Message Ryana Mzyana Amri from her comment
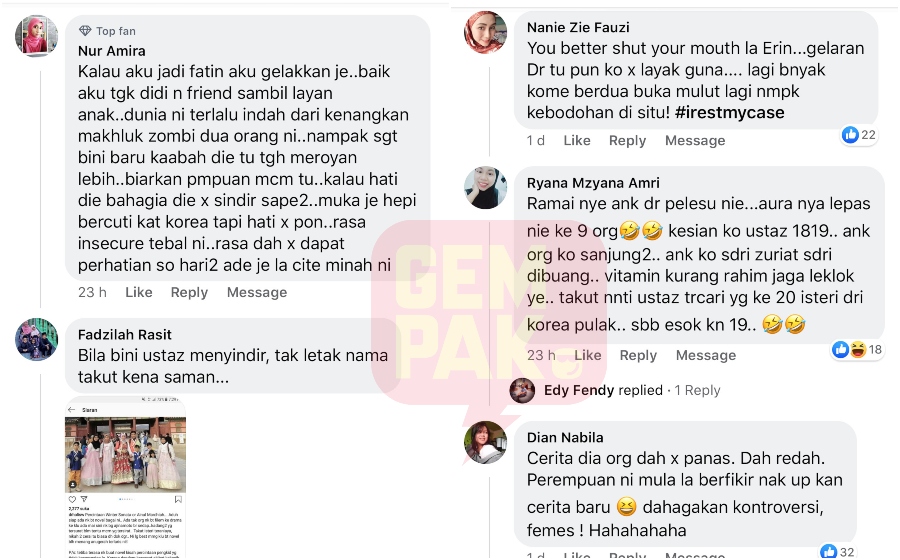Image resolution: width=900 pixels, height=560 pixels. (705, 355)
